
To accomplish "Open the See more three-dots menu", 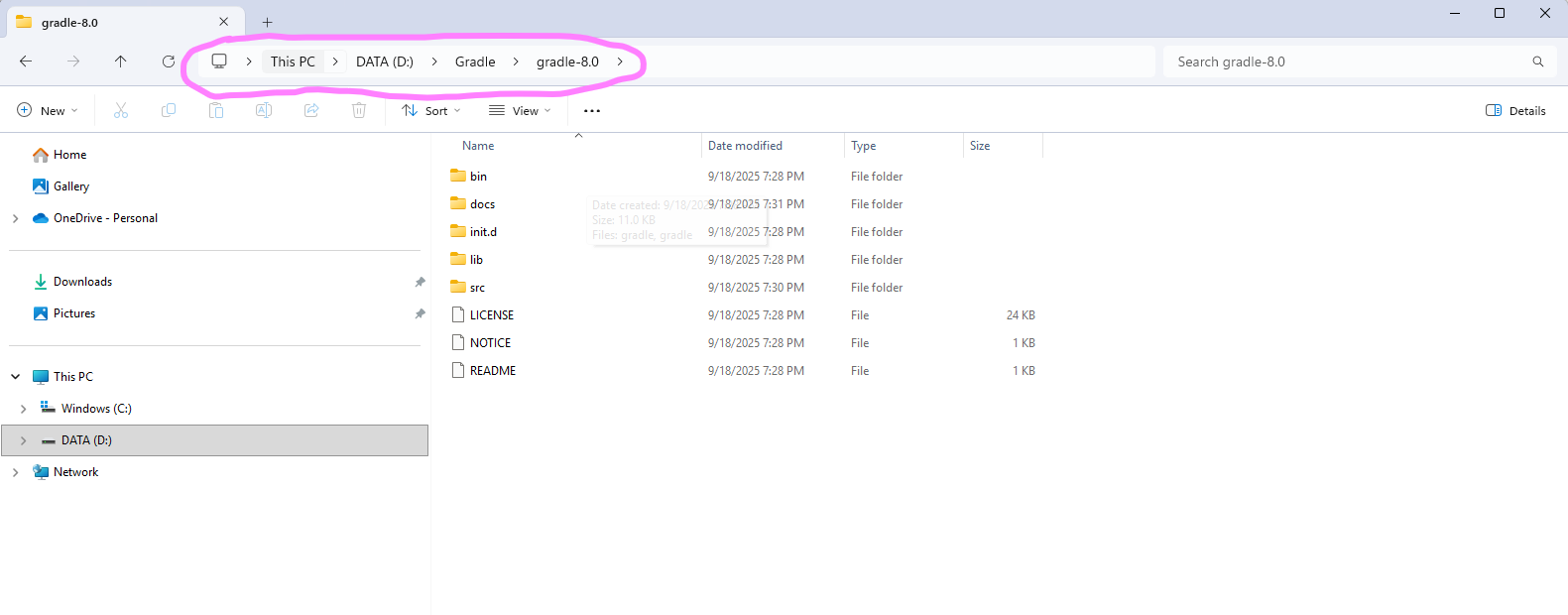I will click(592, 111).
